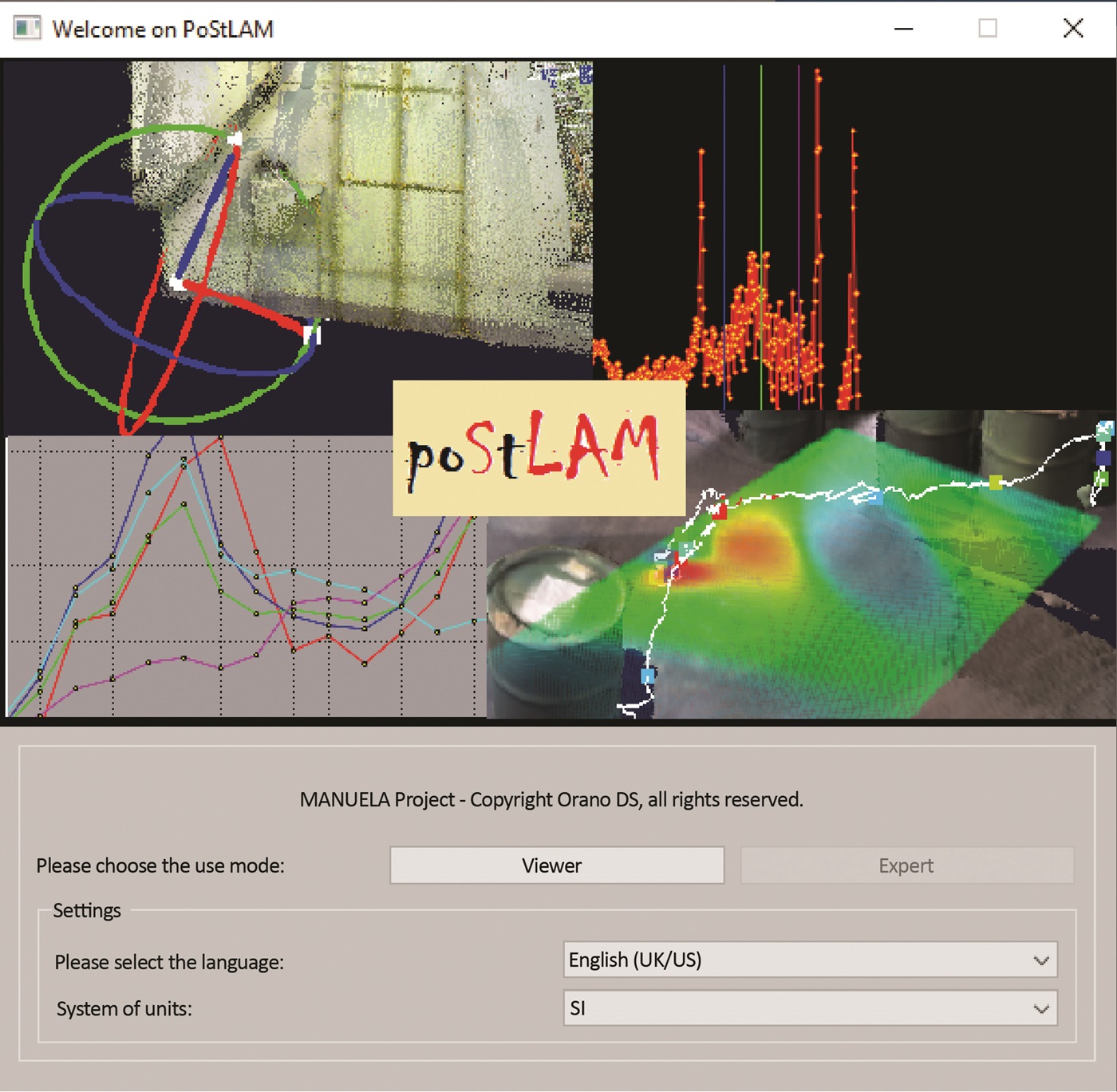1117x1092 pixels.
Task: Minimize the Welcome on PoStLAM window
Action: pyautogui.click(x=903, y=29)
